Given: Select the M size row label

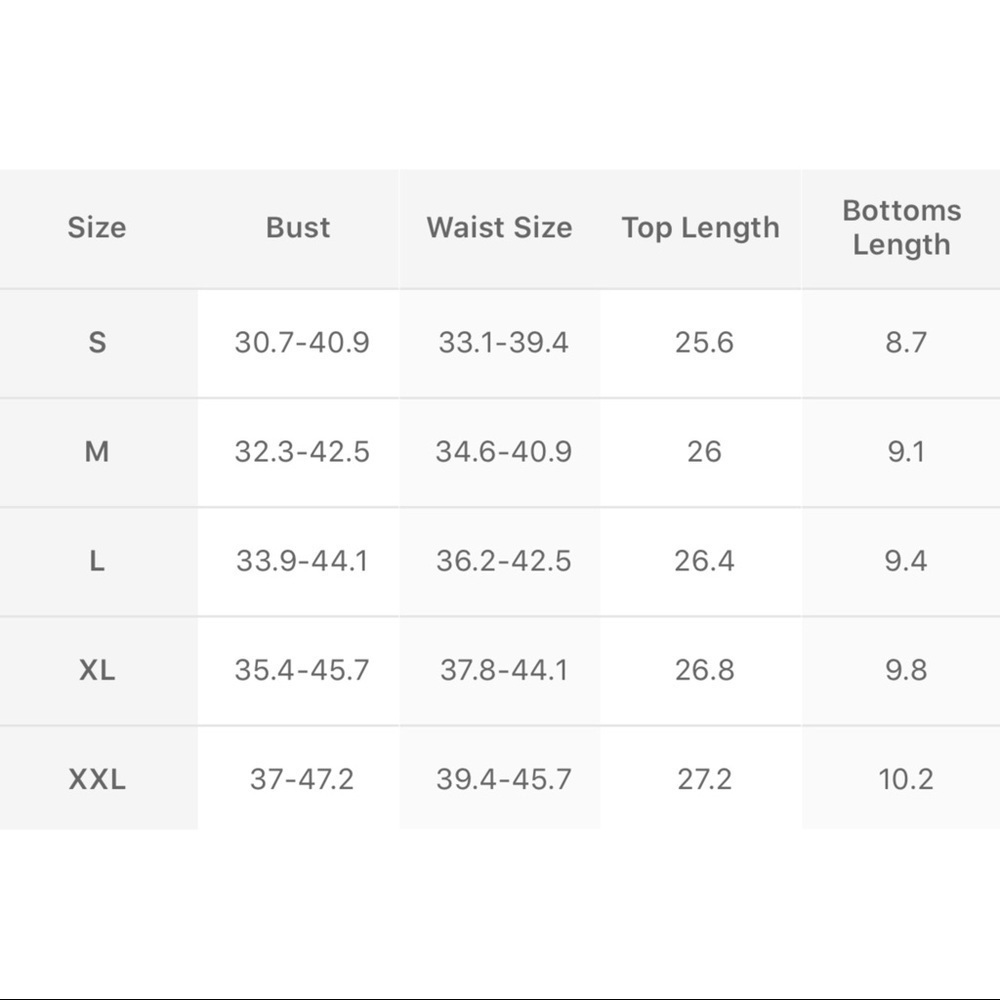Looking at the screenshot, I should (x=97, y=452).
